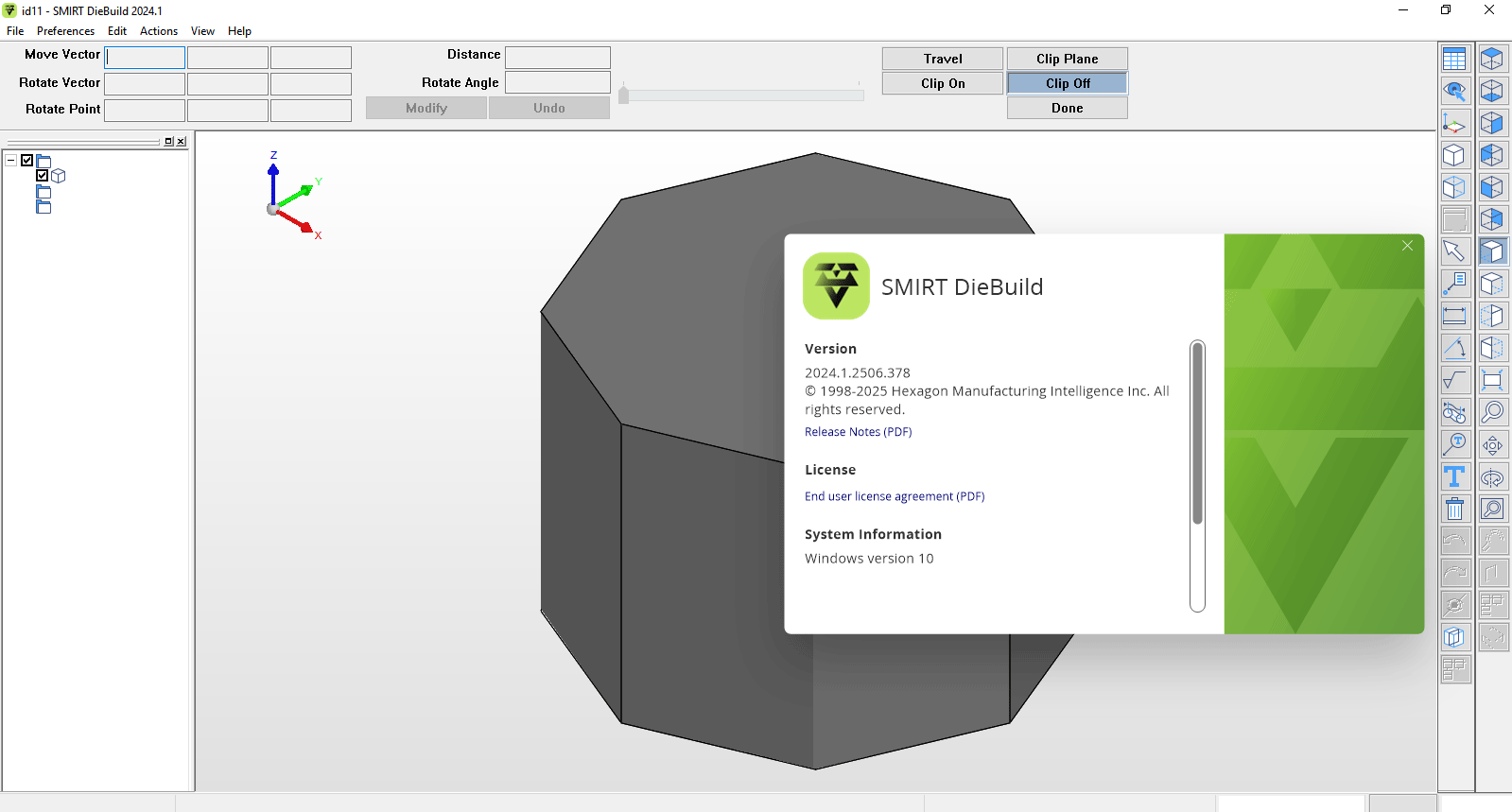Click the trash can delete icon
This screenshot has width=1512, height=812.
(x=1454, y=510)
